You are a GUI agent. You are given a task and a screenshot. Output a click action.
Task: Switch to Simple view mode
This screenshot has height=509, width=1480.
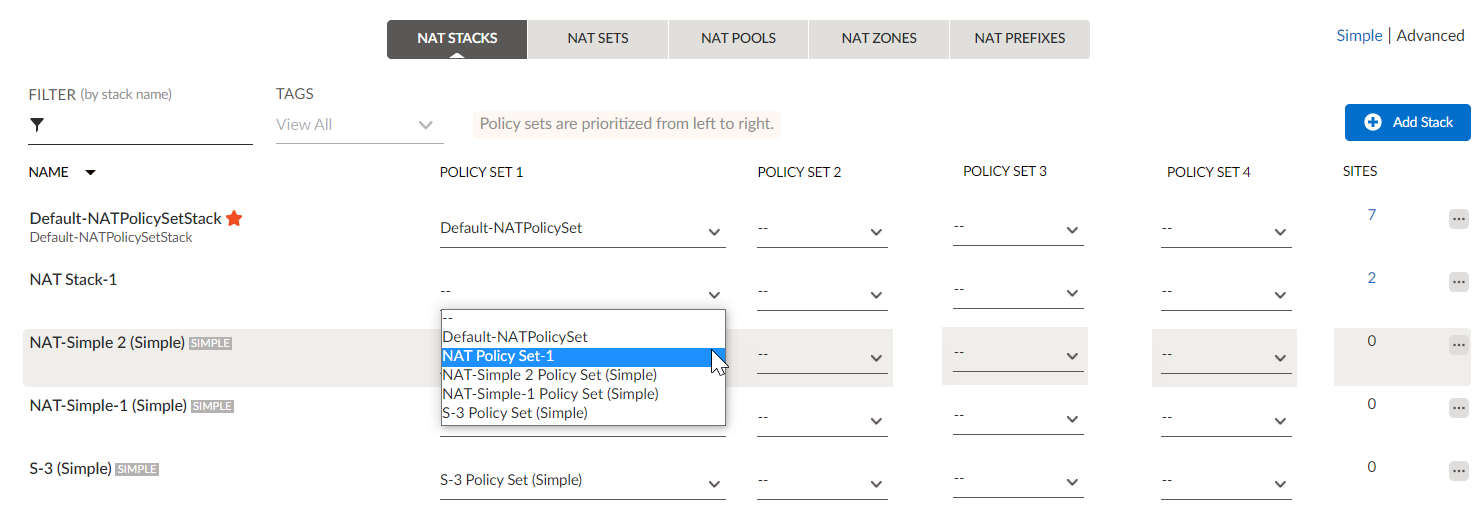[x=1359, y=36]
